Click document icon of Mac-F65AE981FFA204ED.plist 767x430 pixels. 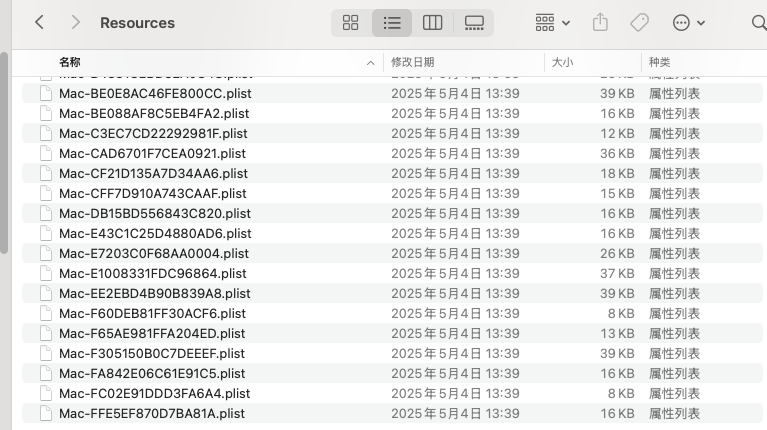pos(46,334)
